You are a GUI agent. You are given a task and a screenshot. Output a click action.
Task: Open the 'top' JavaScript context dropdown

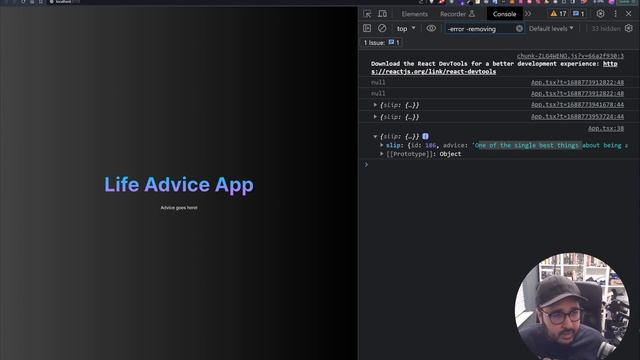coord(406,29)
